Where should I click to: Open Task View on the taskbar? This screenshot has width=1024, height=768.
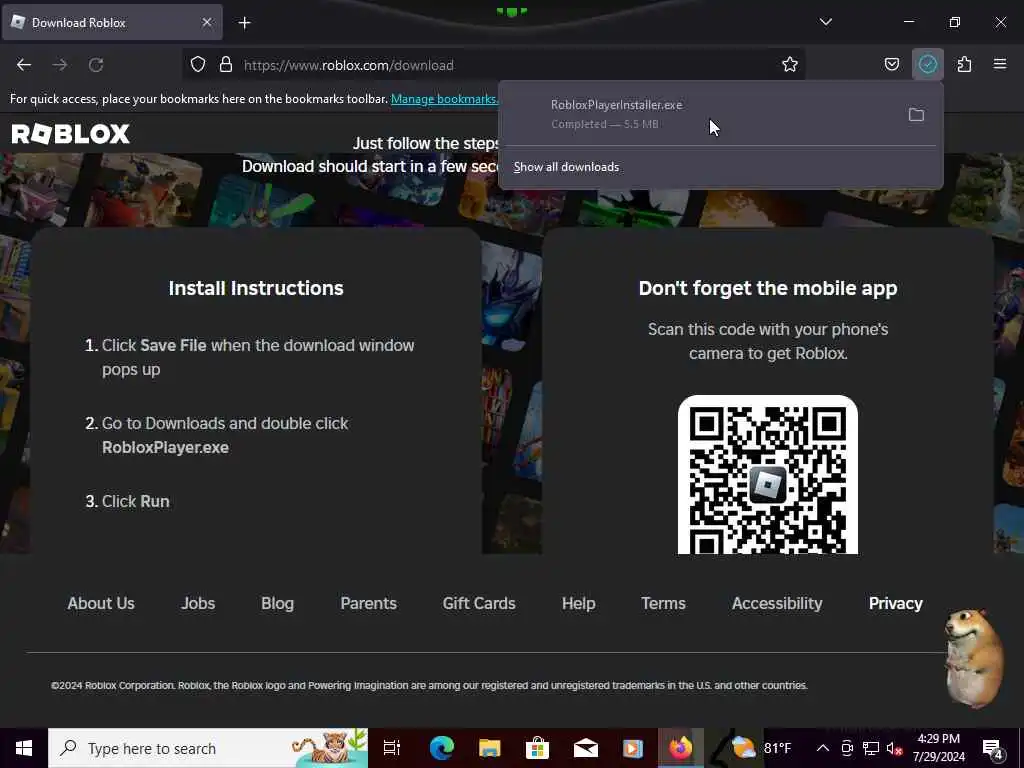(x=392, y=748)
